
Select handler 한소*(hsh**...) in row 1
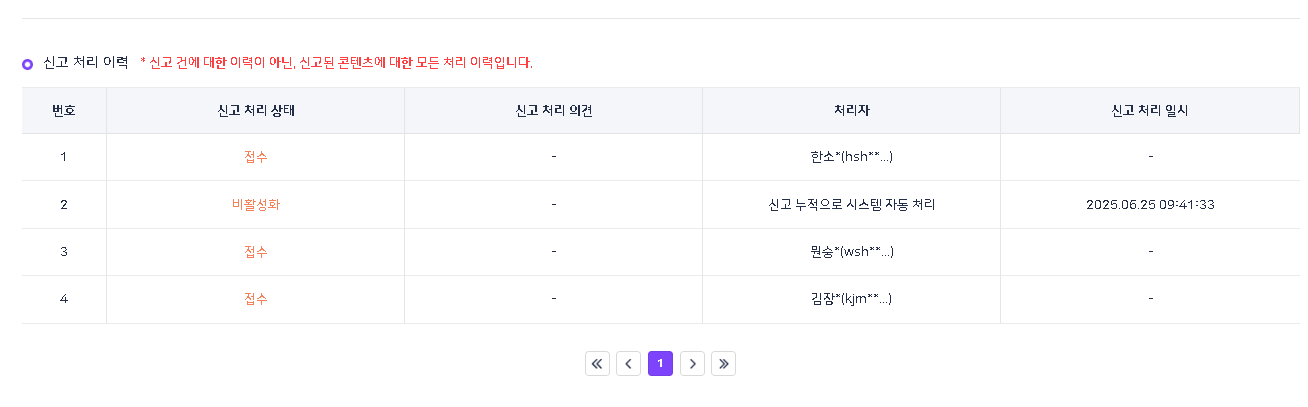(x=851, y=157)
